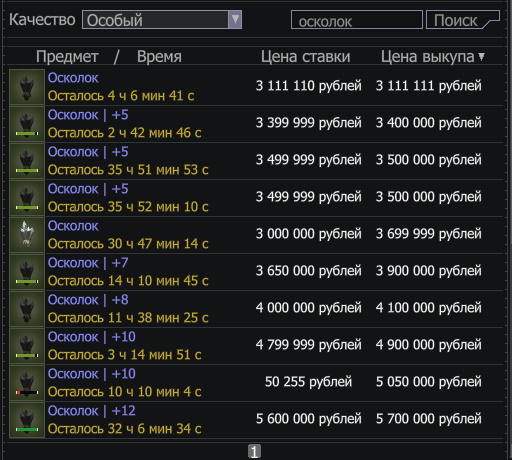Click the Поиск search button
The width and height of the screenshot is (512, 460).
463,20
